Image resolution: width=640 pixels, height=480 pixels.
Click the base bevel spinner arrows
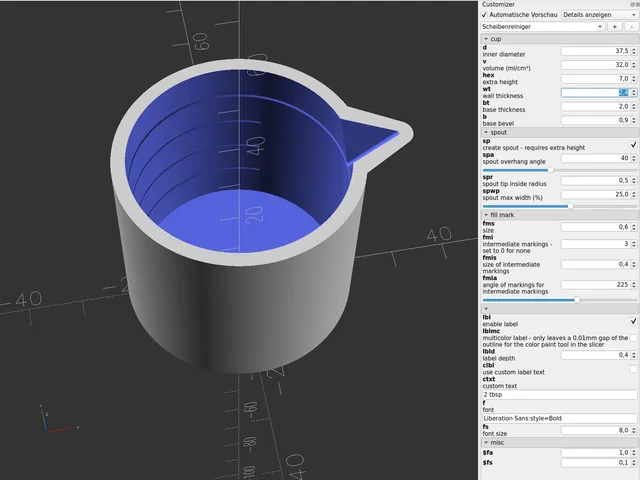pos(634,120)
